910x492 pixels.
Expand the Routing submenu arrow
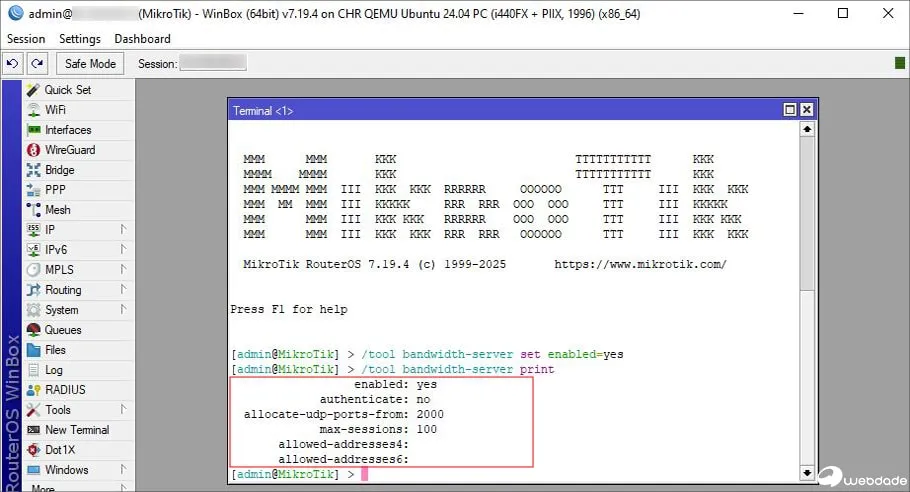(x=123, y=290)
